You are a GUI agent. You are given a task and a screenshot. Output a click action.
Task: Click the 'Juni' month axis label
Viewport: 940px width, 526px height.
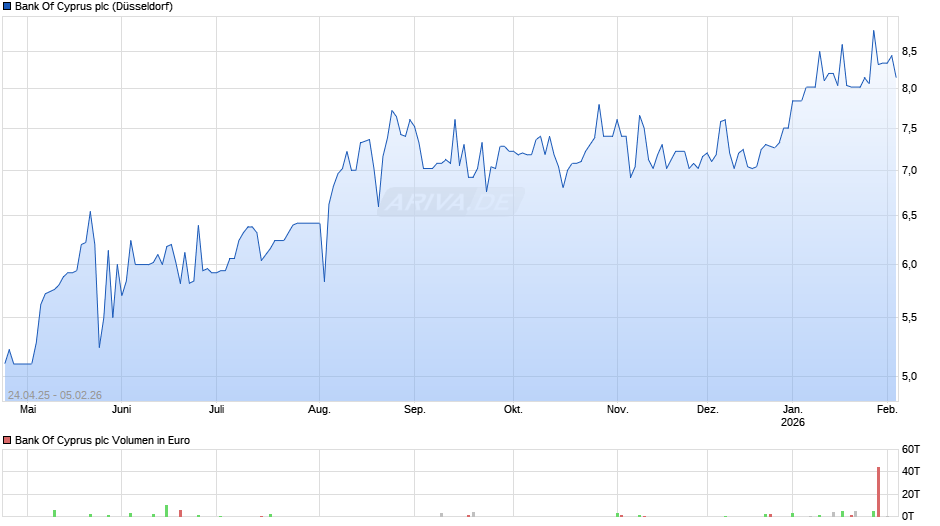pos(121,409)
